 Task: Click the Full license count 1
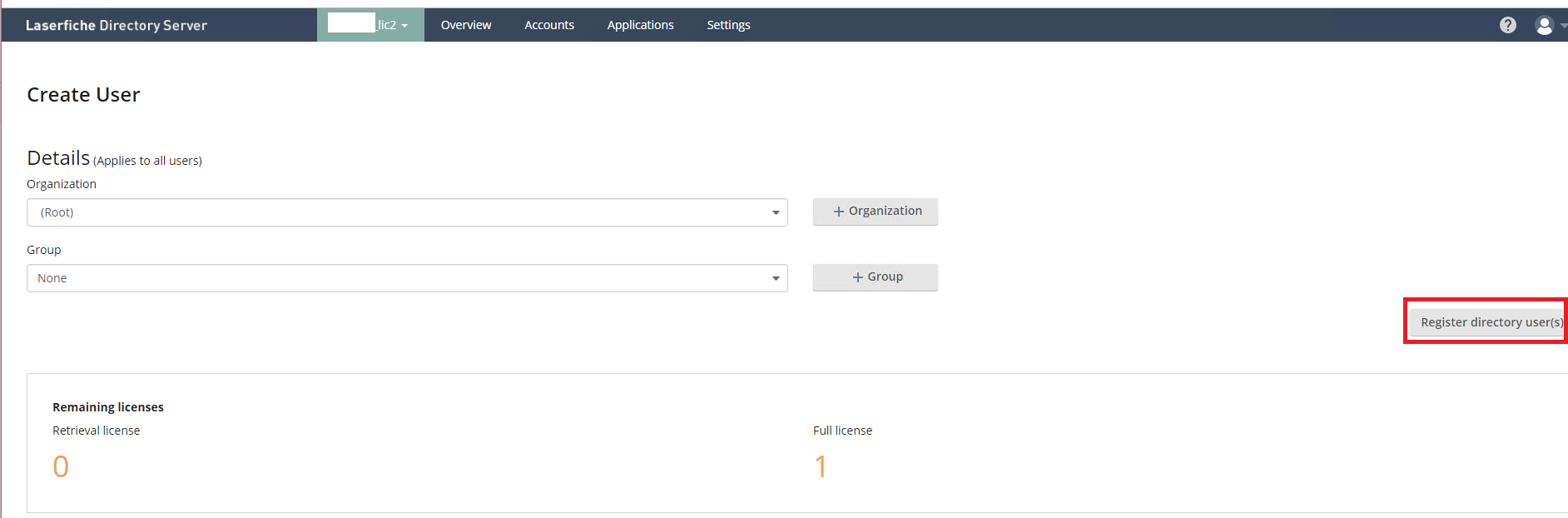pos(821,466)
